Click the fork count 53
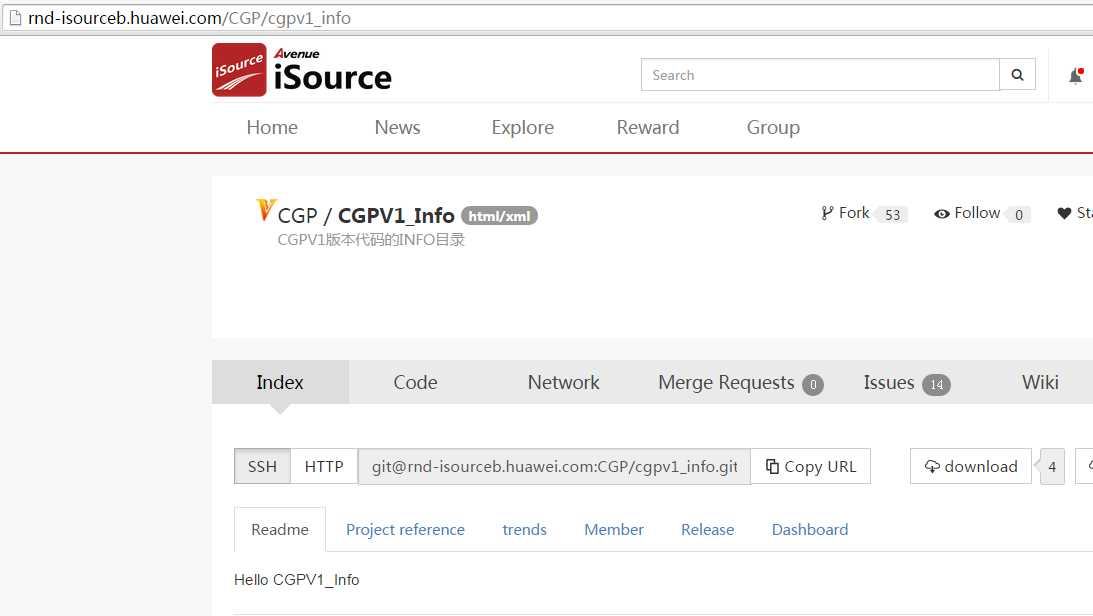This screenshot has height=616, width=1093. click(892, 215)
